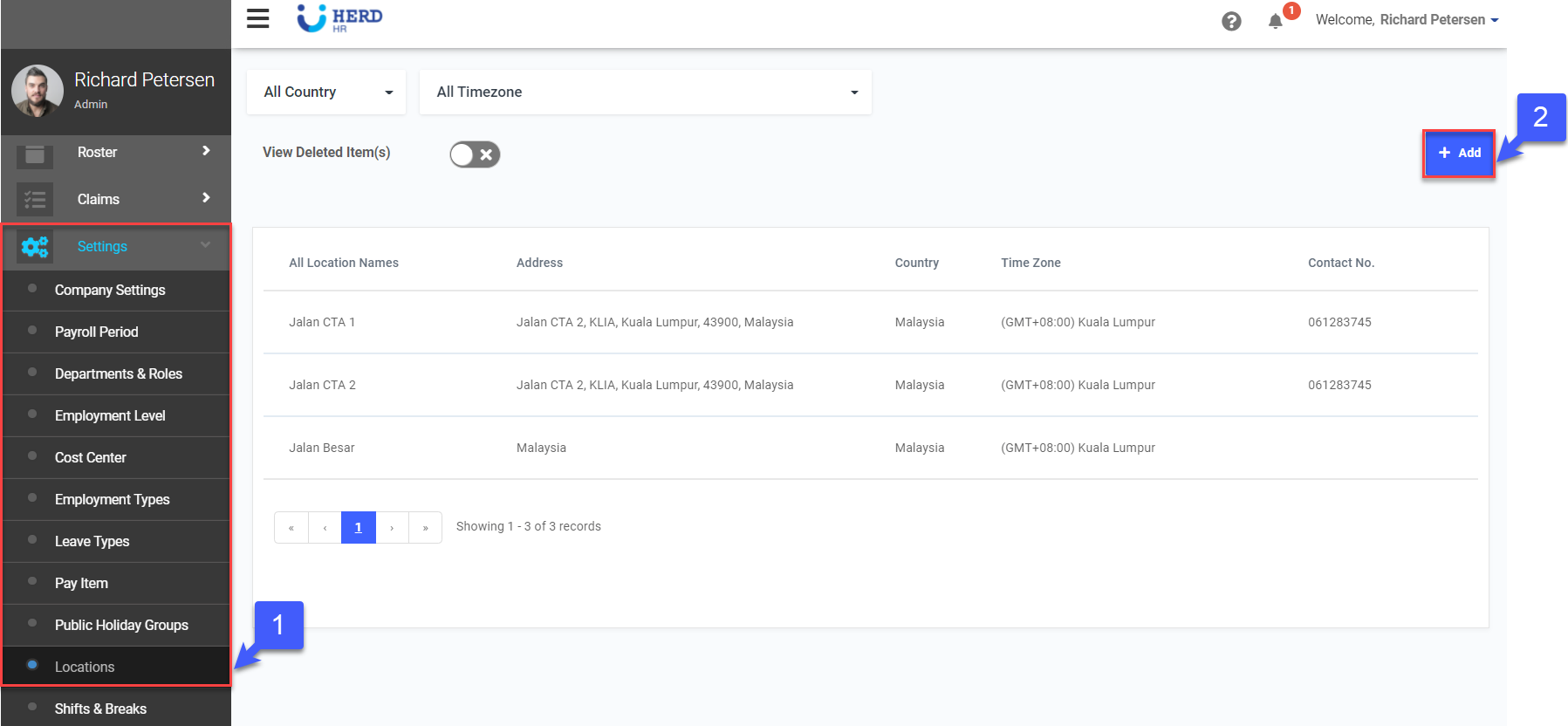1568x726 pixels.
Task: Open the help question mark icon
Action: point(1230,21)
